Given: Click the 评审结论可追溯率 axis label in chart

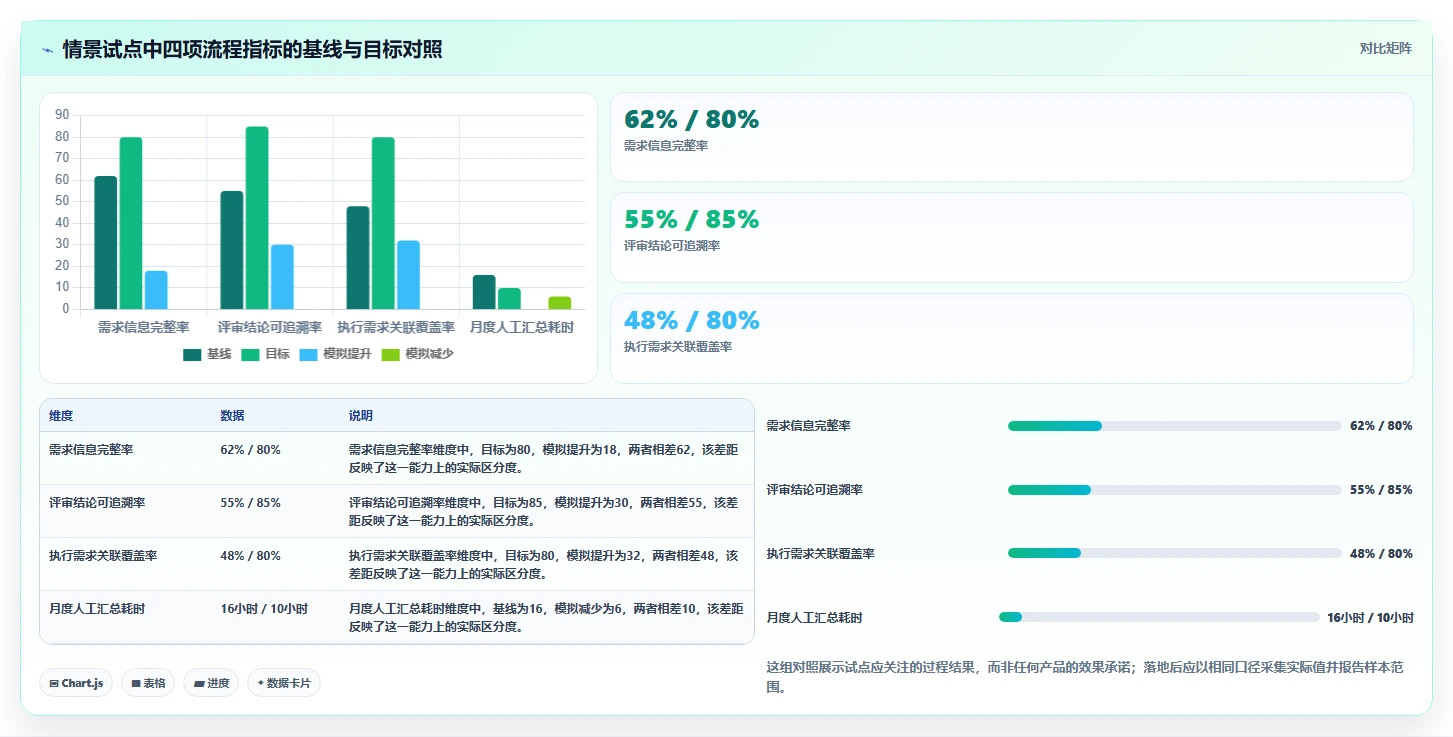Looking at the screenshot, I should (270, 327).
